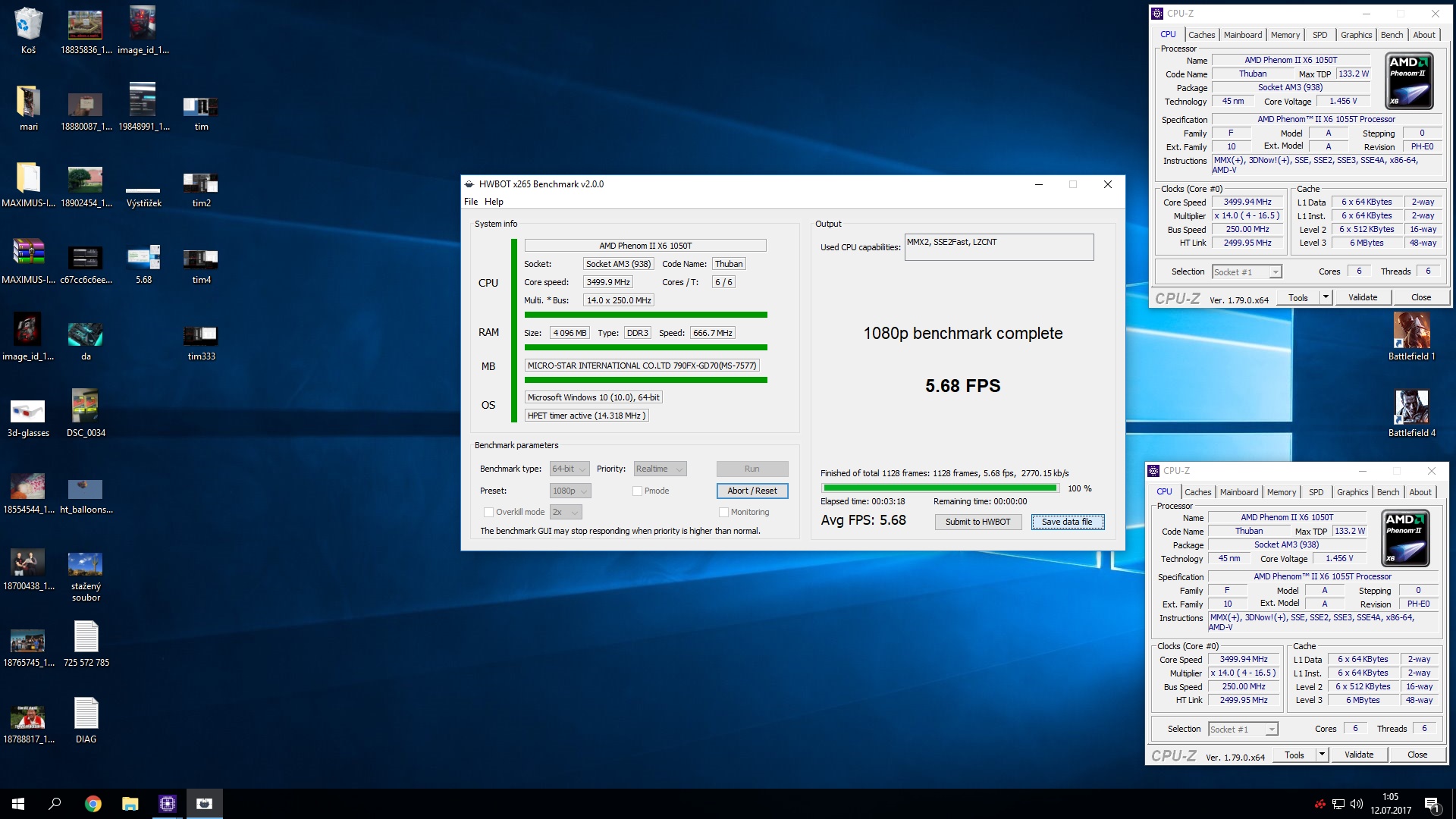Click Validate in lower CPU-Z
Image resolution: width=1456 pixels, height=819 pixels.
click(1359, 755)
